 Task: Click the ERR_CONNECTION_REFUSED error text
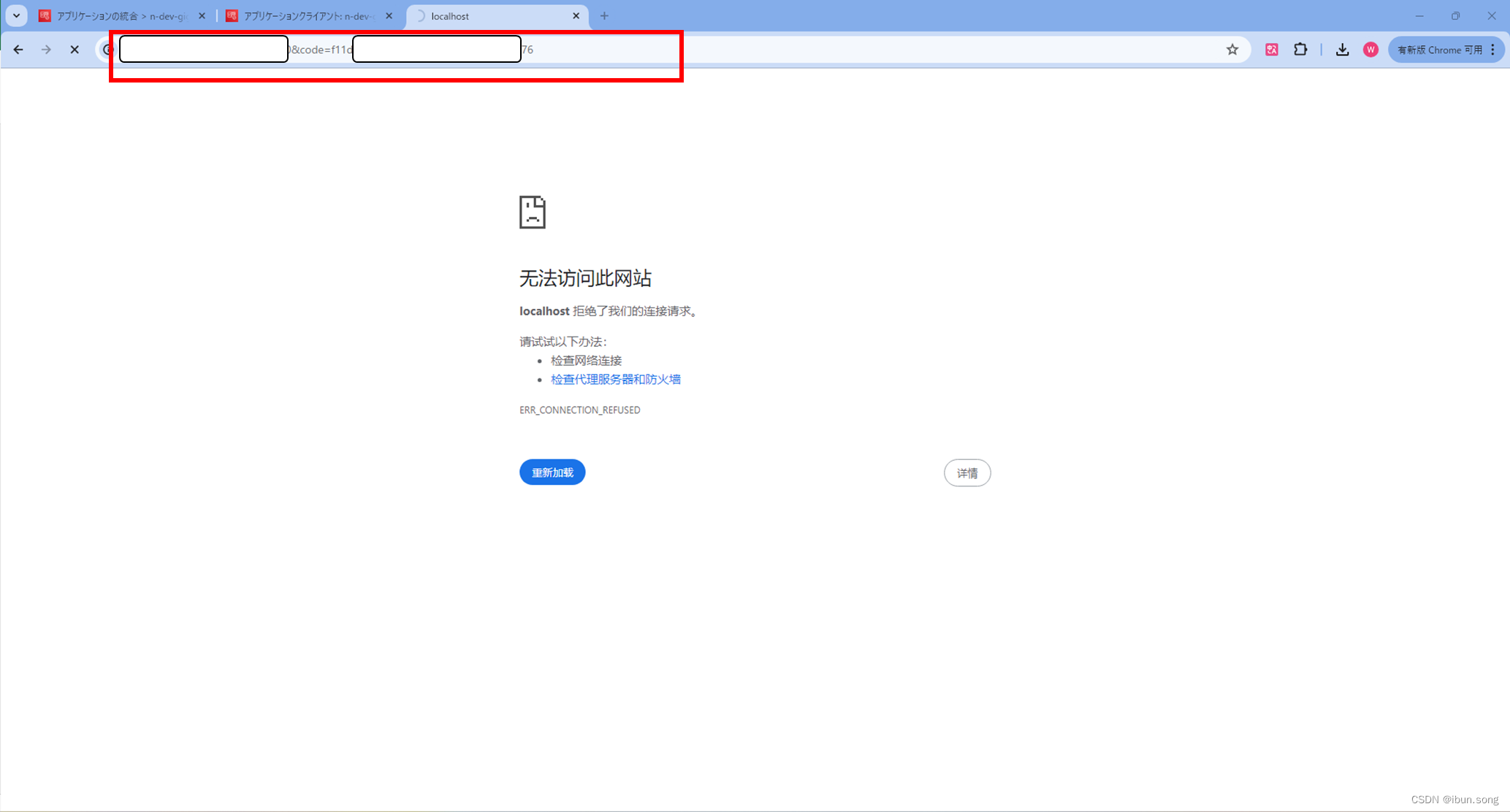pyautogui.click(x=579, y=410)
